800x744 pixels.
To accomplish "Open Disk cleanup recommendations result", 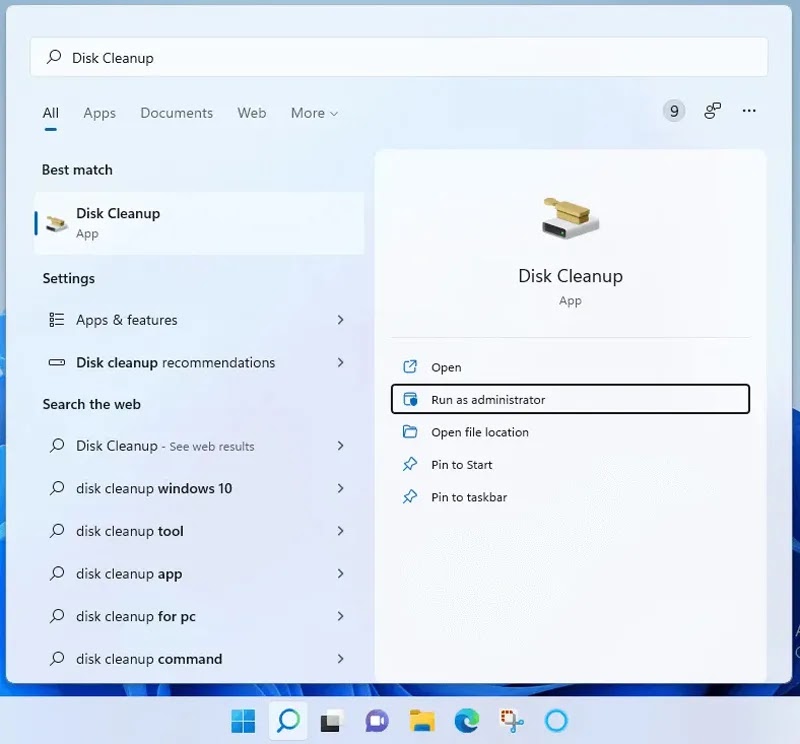I will tap(199, 363).
